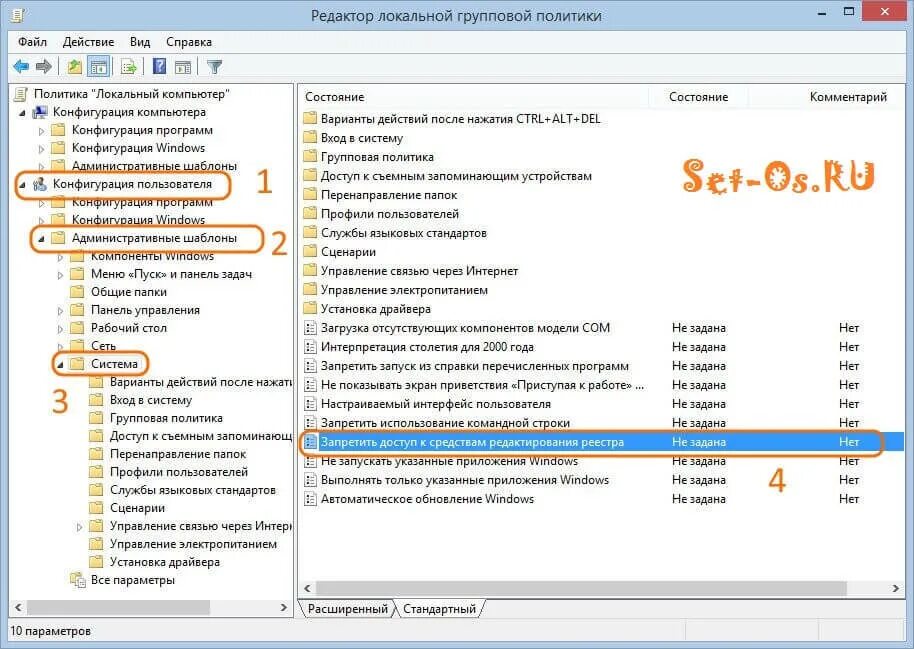Open Службы языковых стандартов folder in list
914x649 pixels.
(x=403, y=233)
